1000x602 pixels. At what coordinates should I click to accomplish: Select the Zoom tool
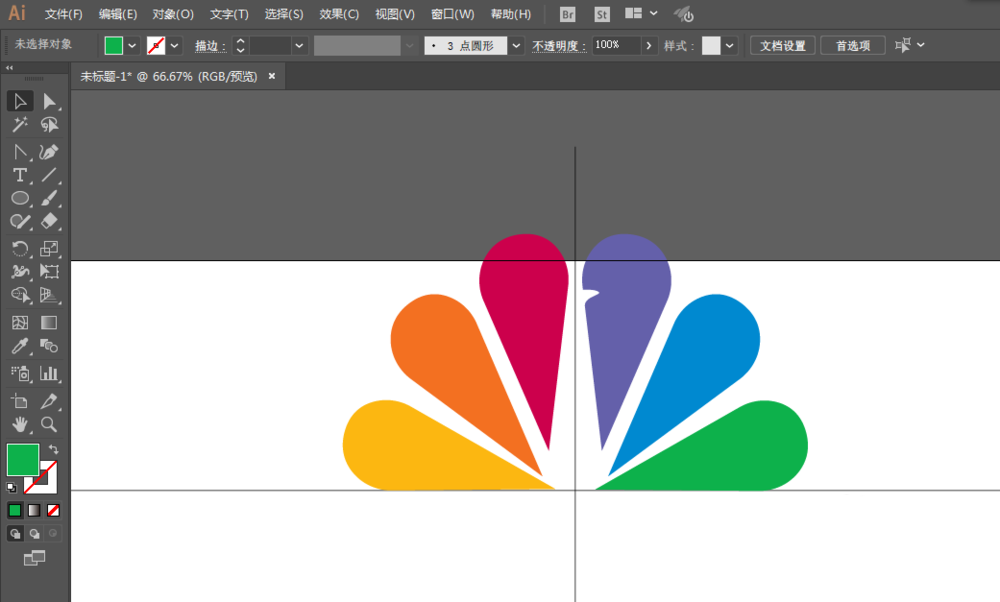coord(49,424)
